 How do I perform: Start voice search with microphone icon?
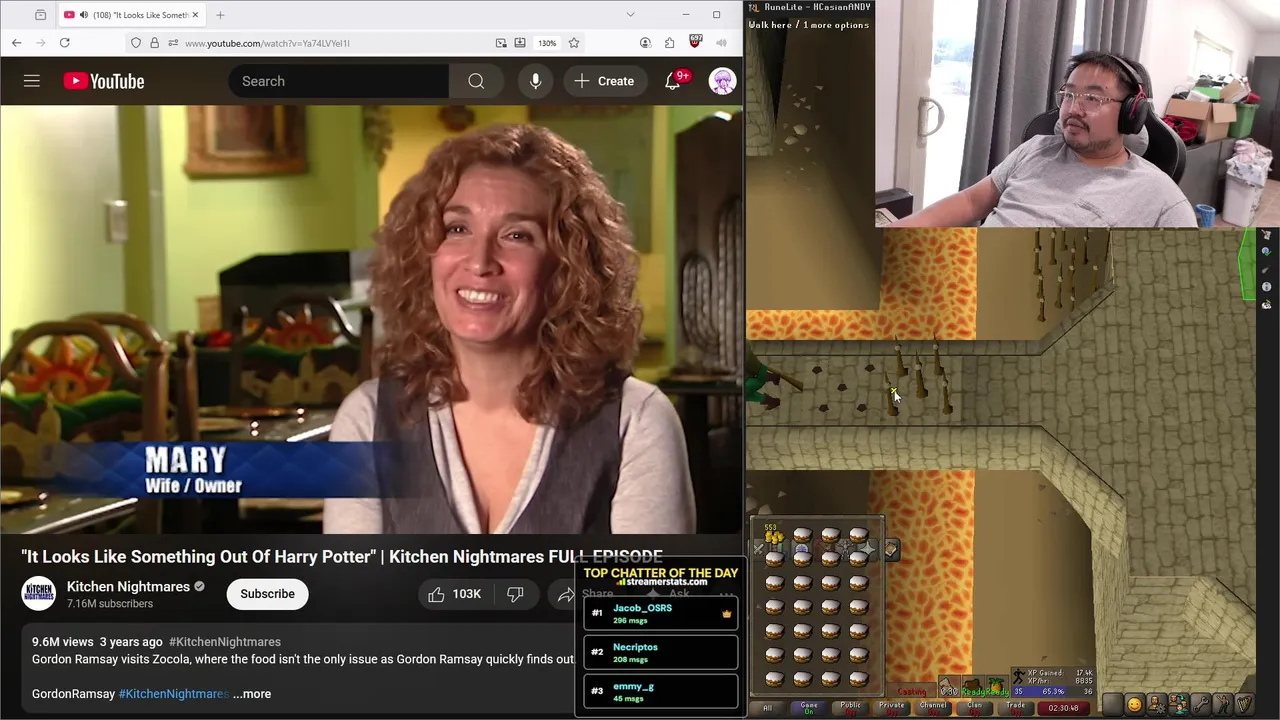[x=535, y=81]
